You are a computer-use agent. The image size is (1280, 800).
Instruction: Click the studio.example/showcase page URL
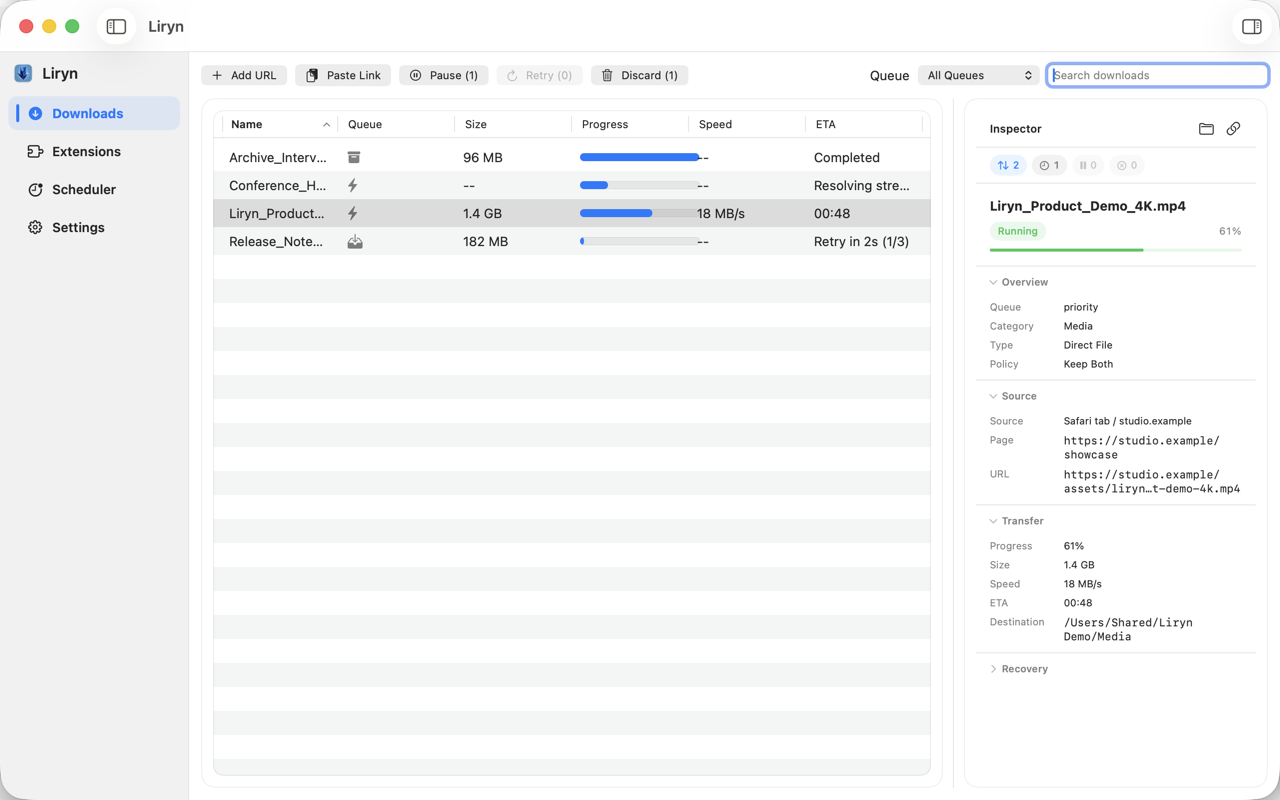point(1141,447)
